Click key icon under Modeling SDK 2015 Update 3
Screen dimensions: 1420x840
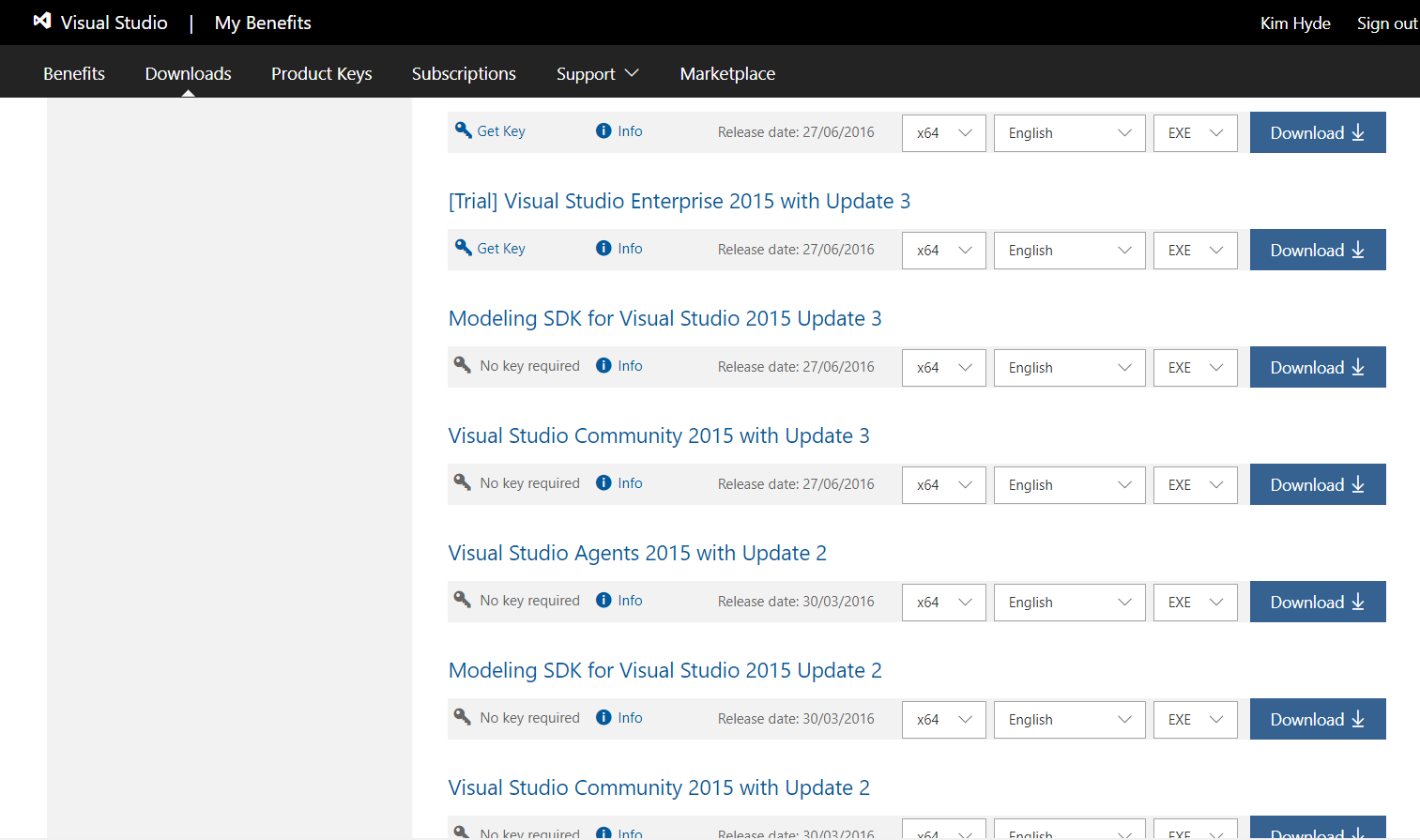pyautogui.click(x=463, y=364)
